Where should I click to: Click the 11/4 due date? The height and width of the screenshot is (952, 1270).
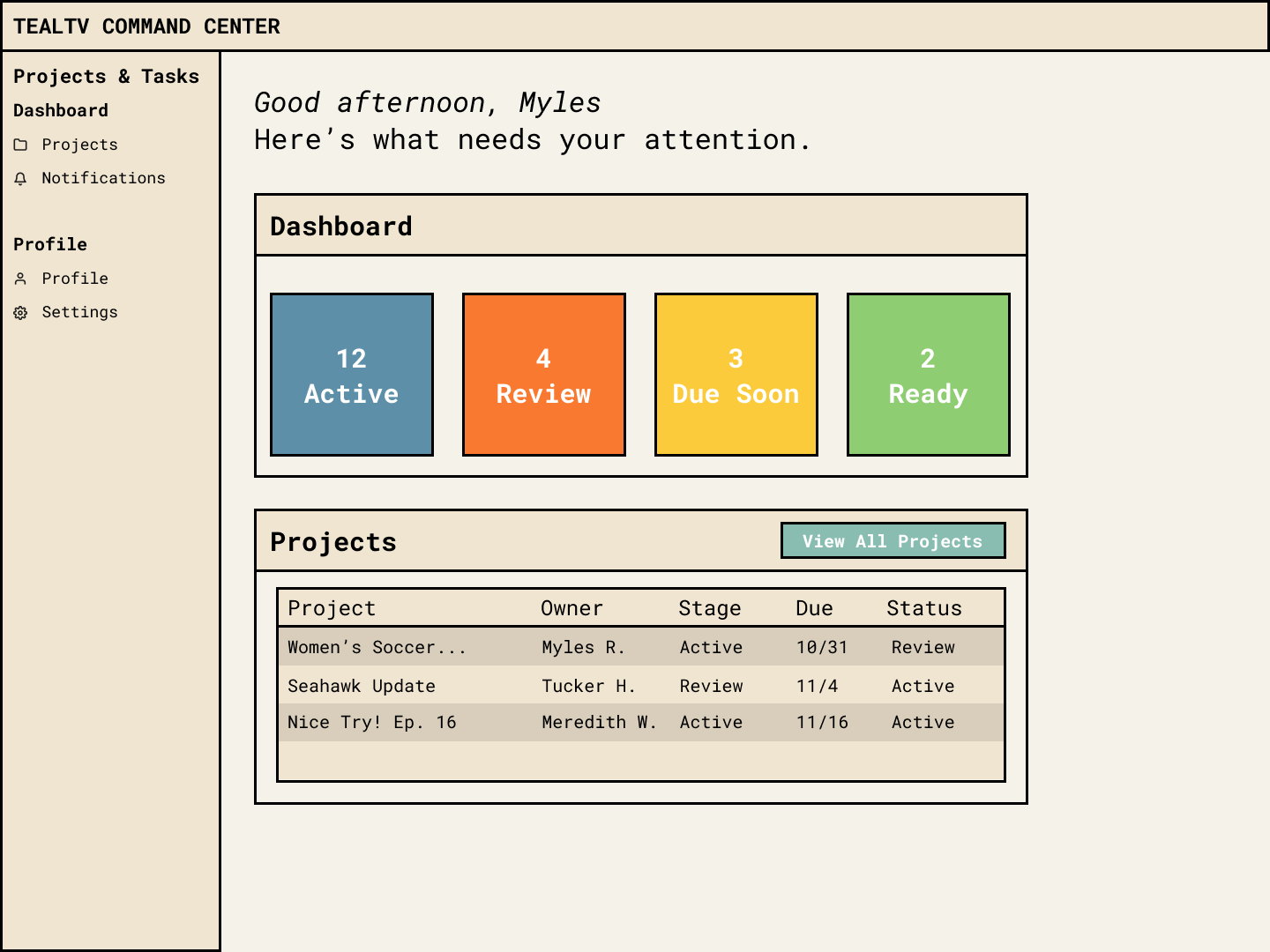pyautogui.click(x=817, y=686)
